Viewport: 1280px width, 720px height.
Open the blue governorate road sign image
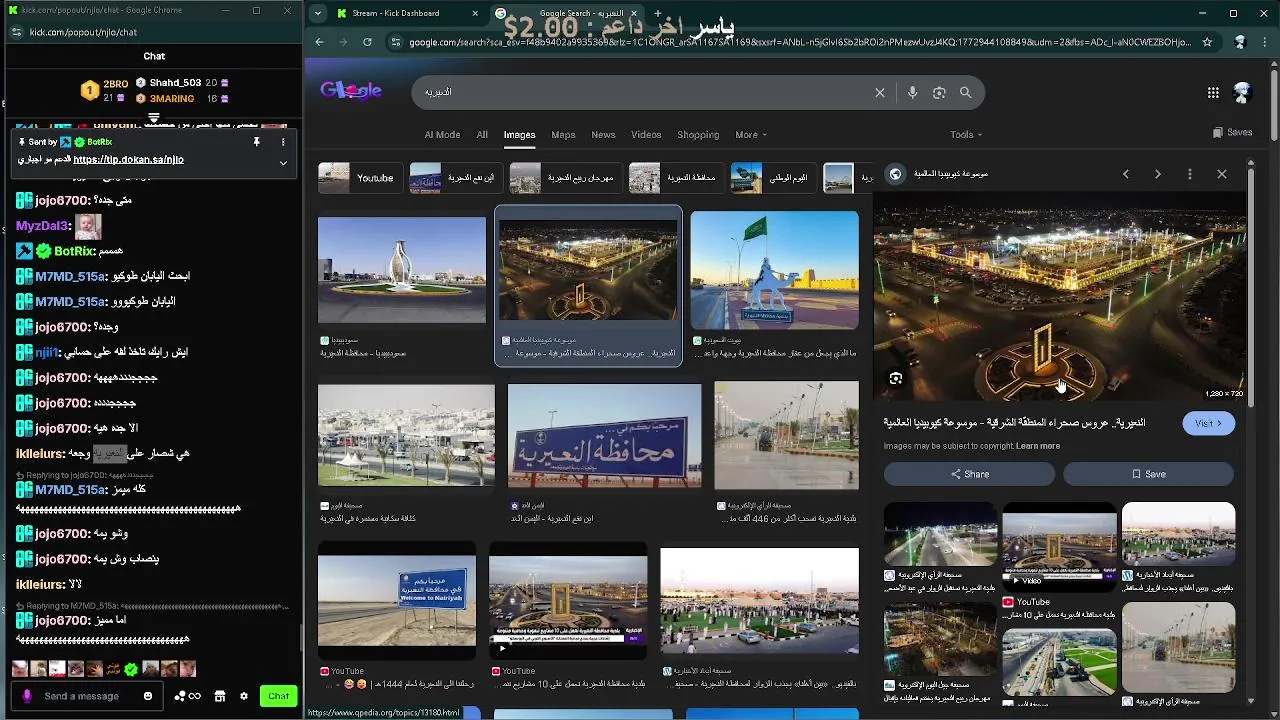(x=604, y=437)
